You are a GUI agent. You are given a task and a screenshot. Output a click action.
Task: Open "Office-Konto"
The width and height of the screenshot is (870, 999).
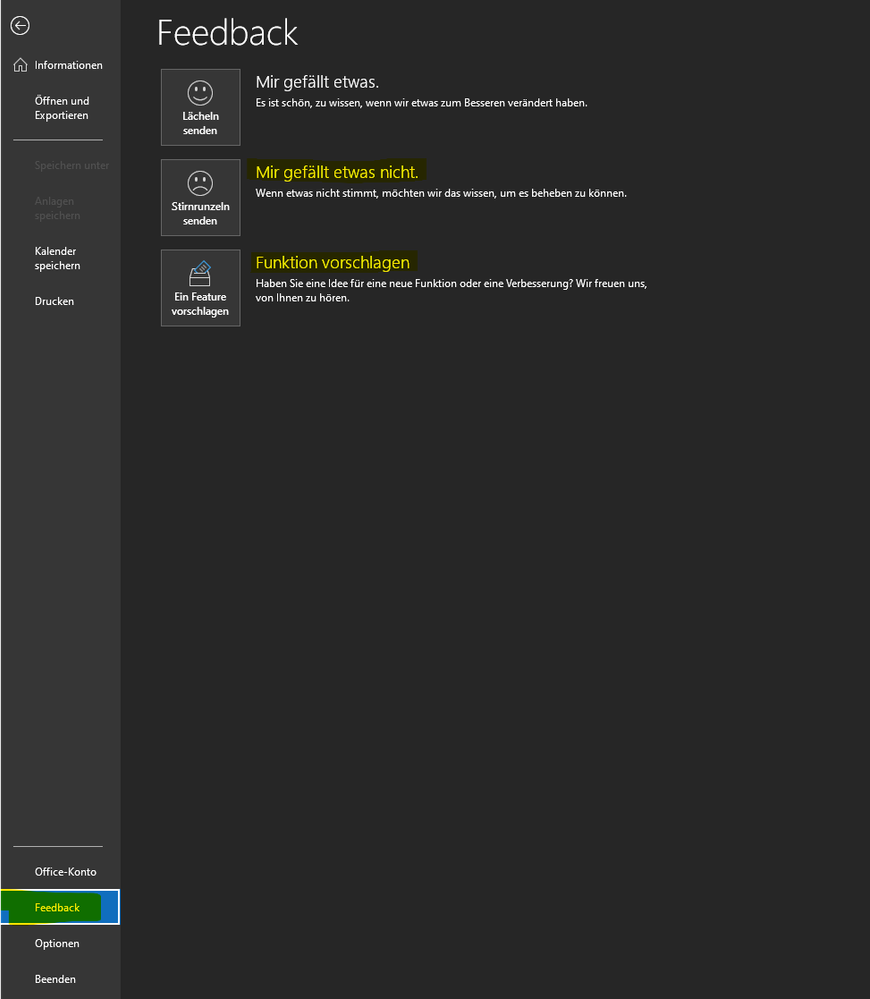pyautogui.click(x=65, y=871)
